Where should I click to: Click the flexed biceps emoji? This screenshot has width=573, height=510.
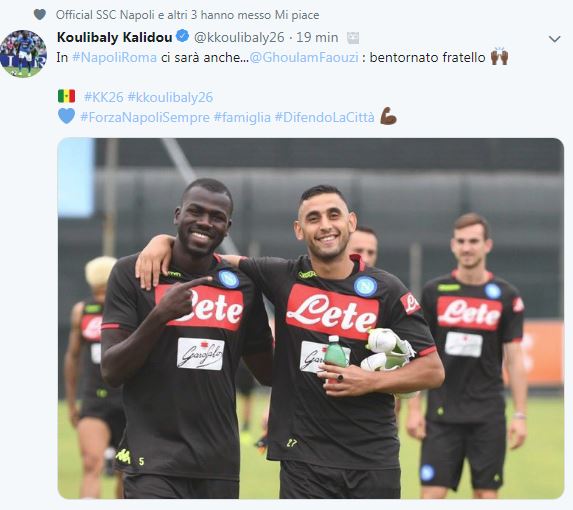(388, 116)
